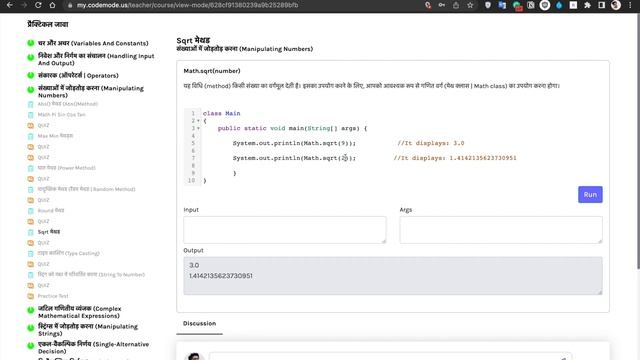Click the browser home icon

52,5
